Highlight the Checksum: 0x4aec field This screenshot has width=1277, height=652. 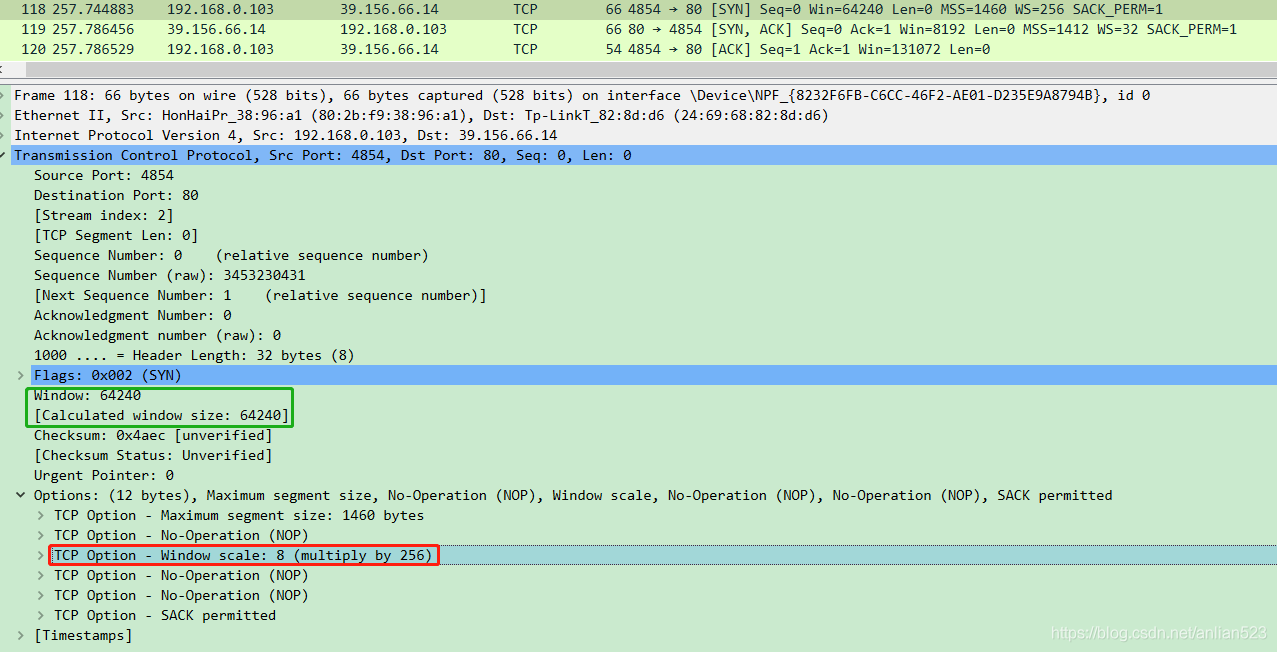pos(152,435)
